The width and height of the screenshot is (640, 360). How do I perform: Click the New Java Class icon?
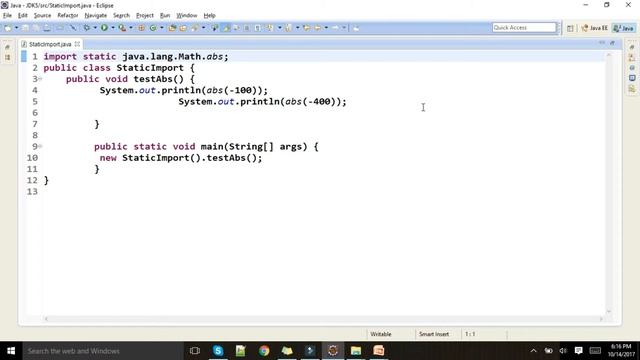click(153, 28)
